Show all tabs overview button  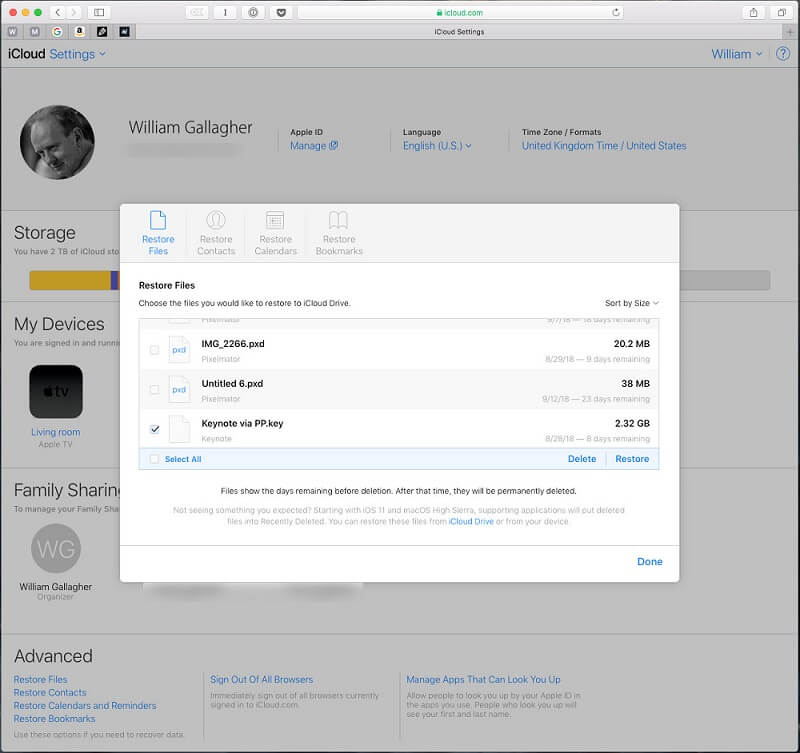coord(781,12)
